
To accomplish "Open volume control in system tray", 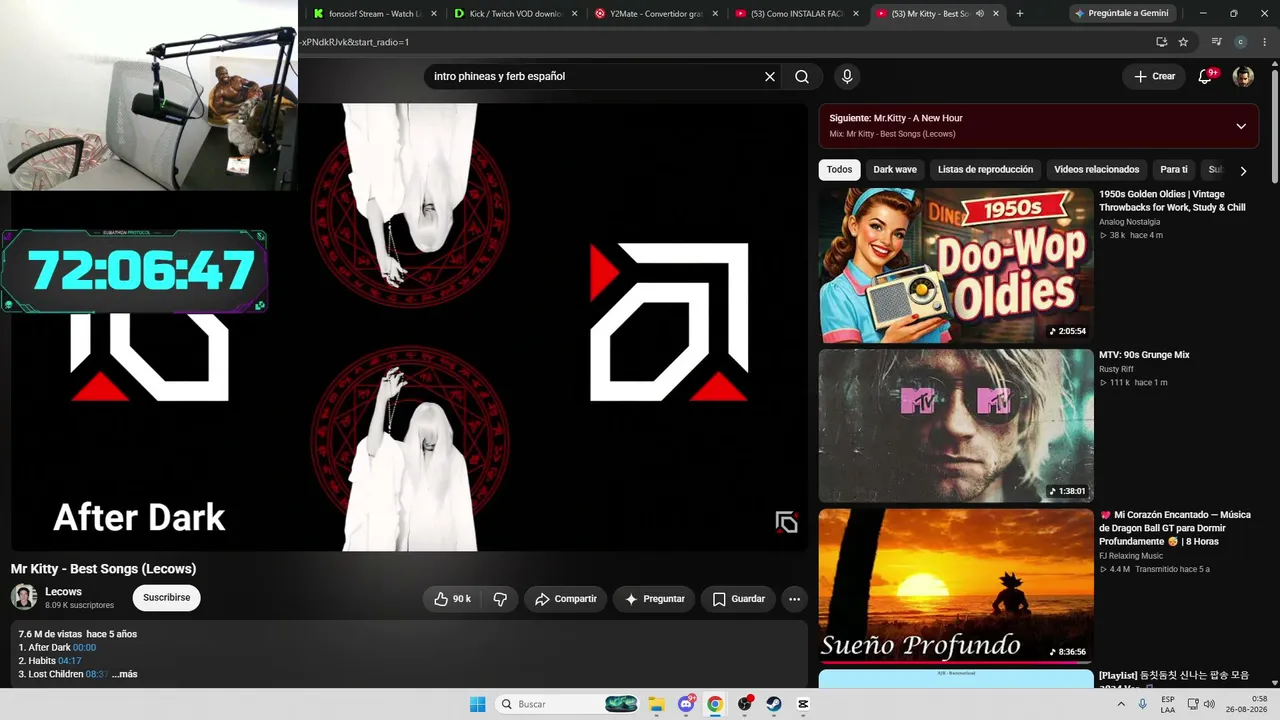I will click(1208, 704).
